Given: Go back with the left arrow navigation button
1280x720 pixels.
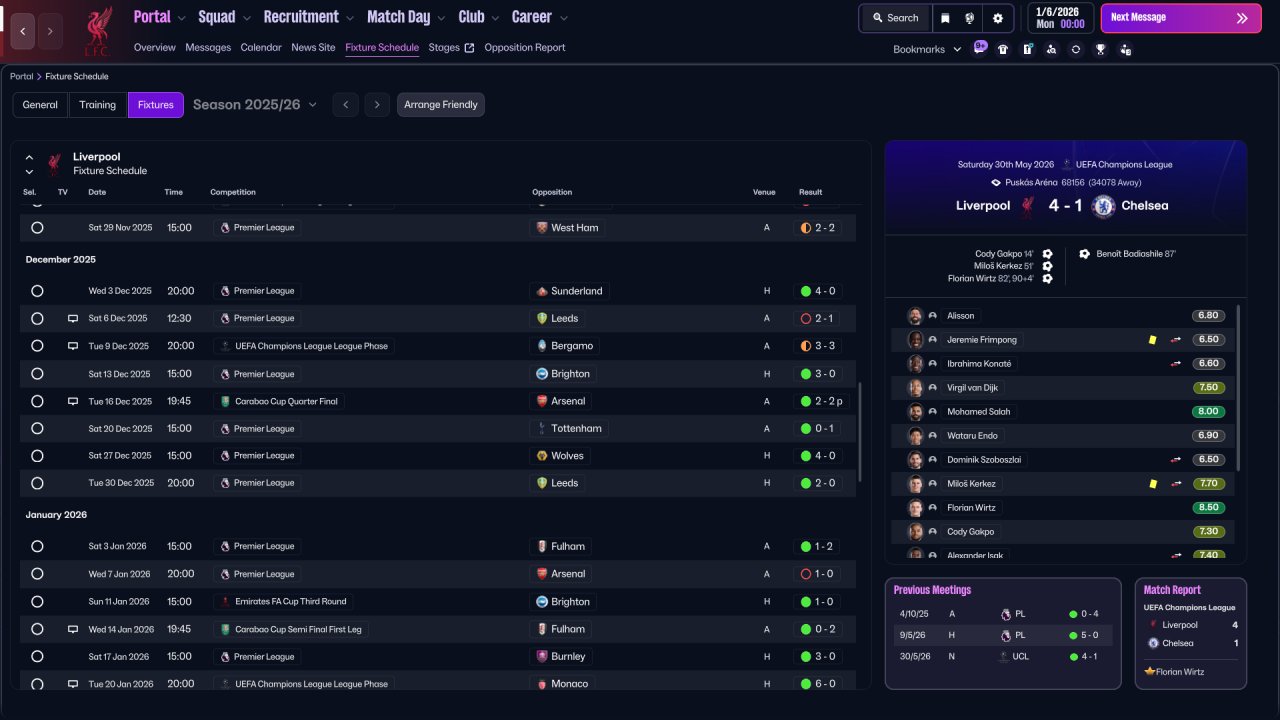Looking at the screenshot, I should [23, 31].
